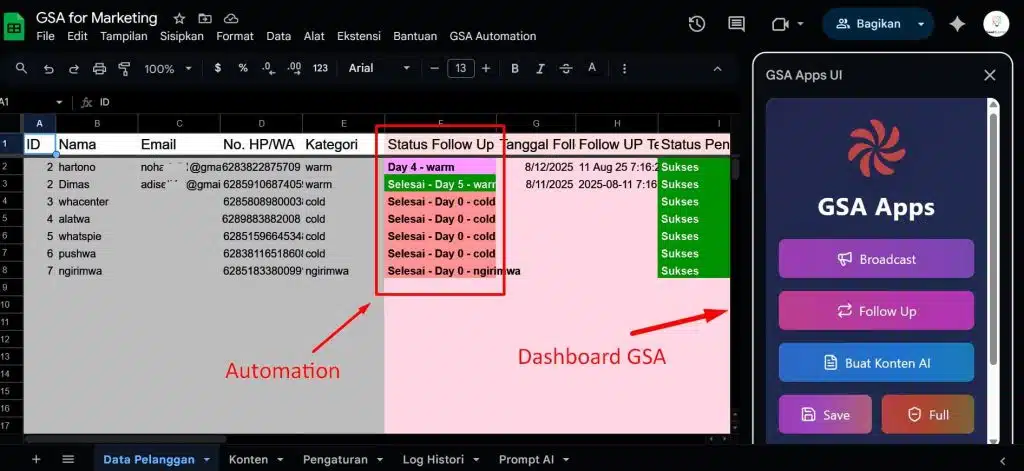Open the File menu

pos(46,37)
